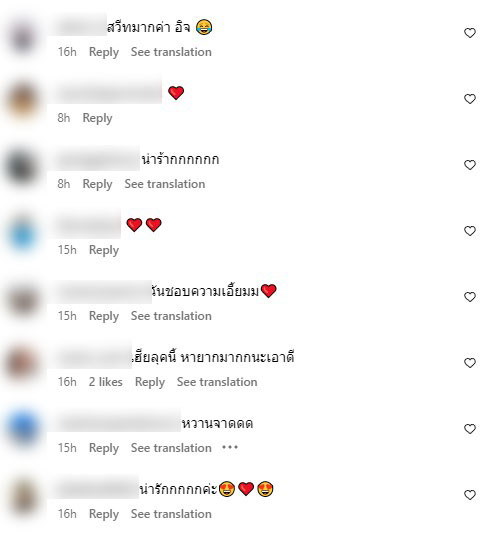See translation of หายากมากกนะเอาดี comment
This screenshot has width=486, height=537.
217,382
